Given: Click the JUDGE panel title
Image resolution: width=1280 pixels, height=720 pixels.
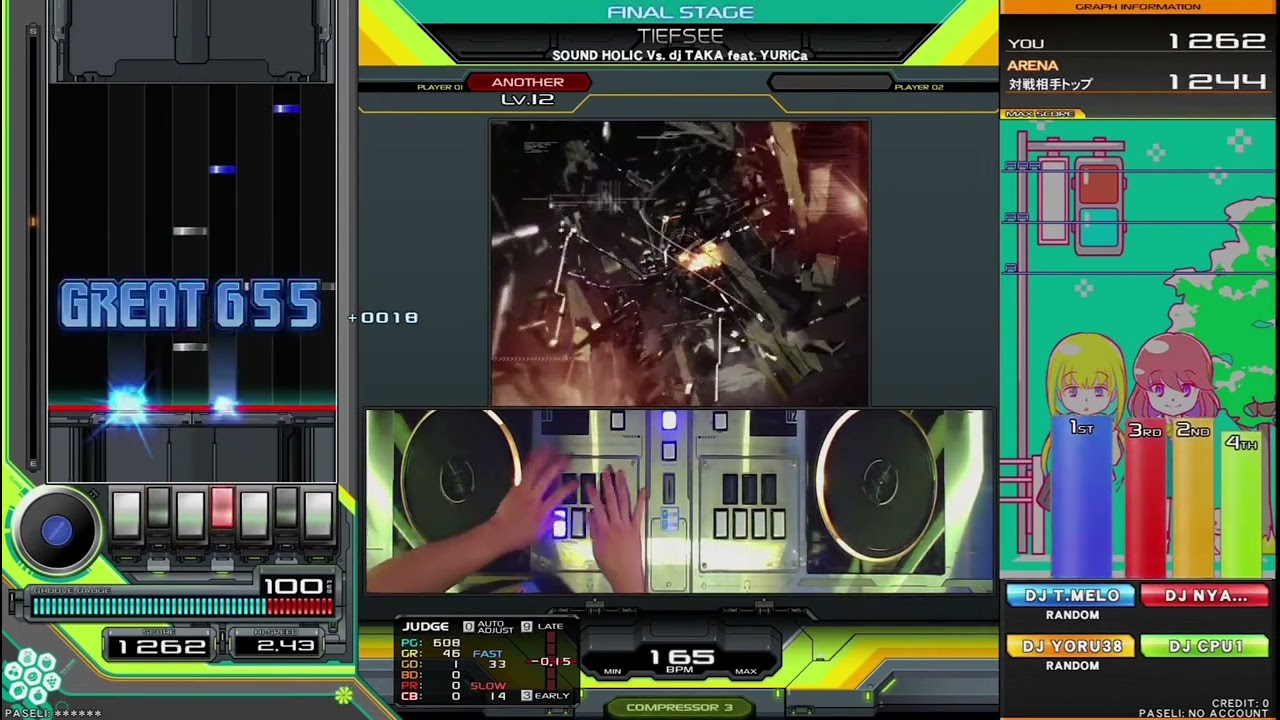Looking at the screenshot, I should click(426, 626).
